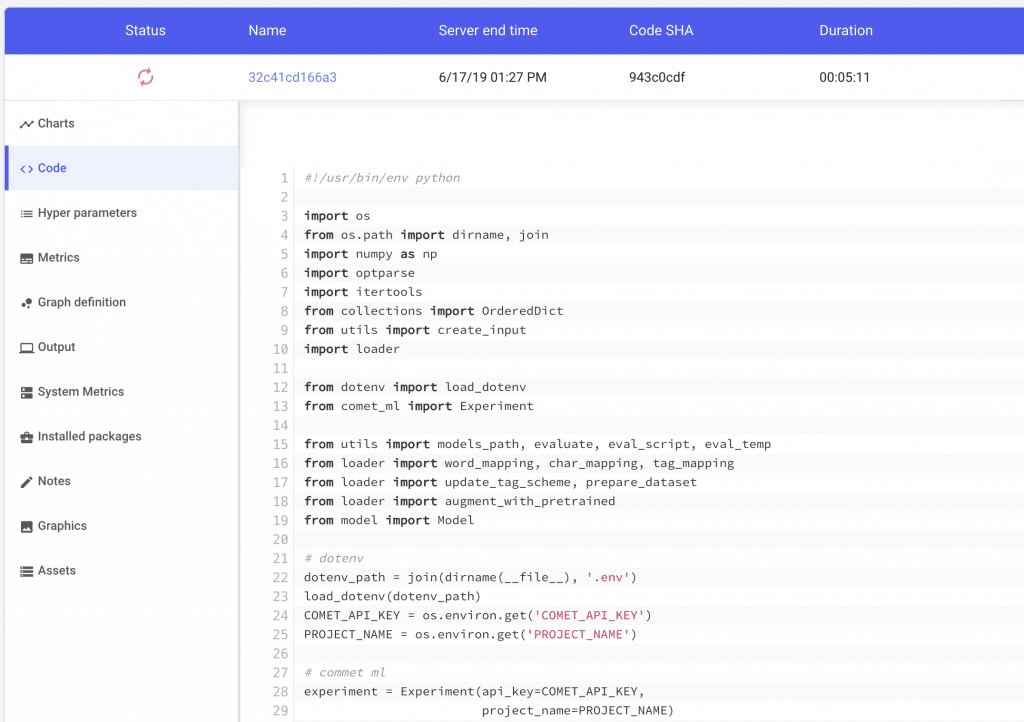Switch to Graphics tab
Viewport: 1024px width, 722px height.
tap(121, 526)
